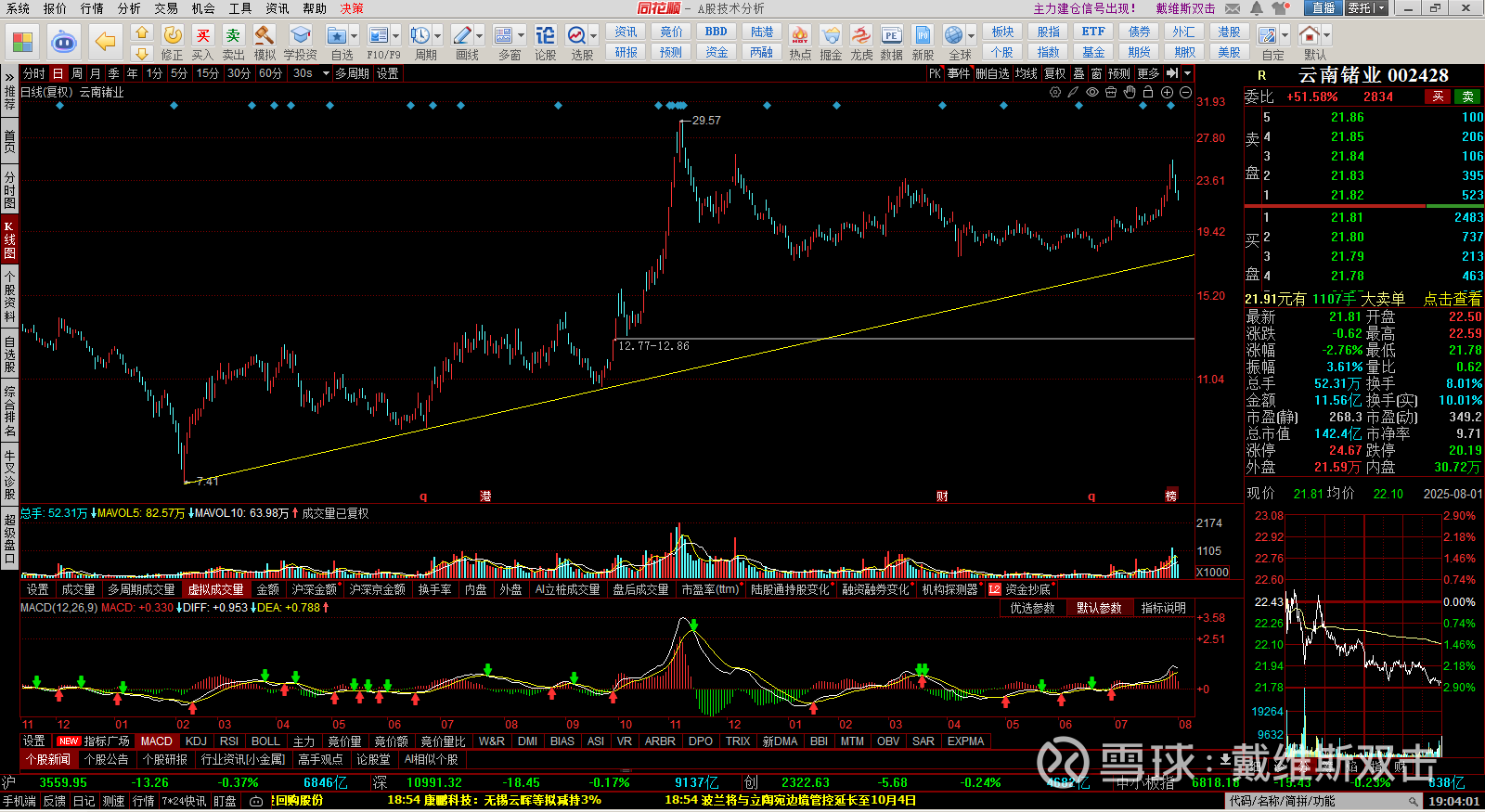Click the down arrow next-stock icon
This screenshot has width=1485, height=812.
(x=142, y=54)
